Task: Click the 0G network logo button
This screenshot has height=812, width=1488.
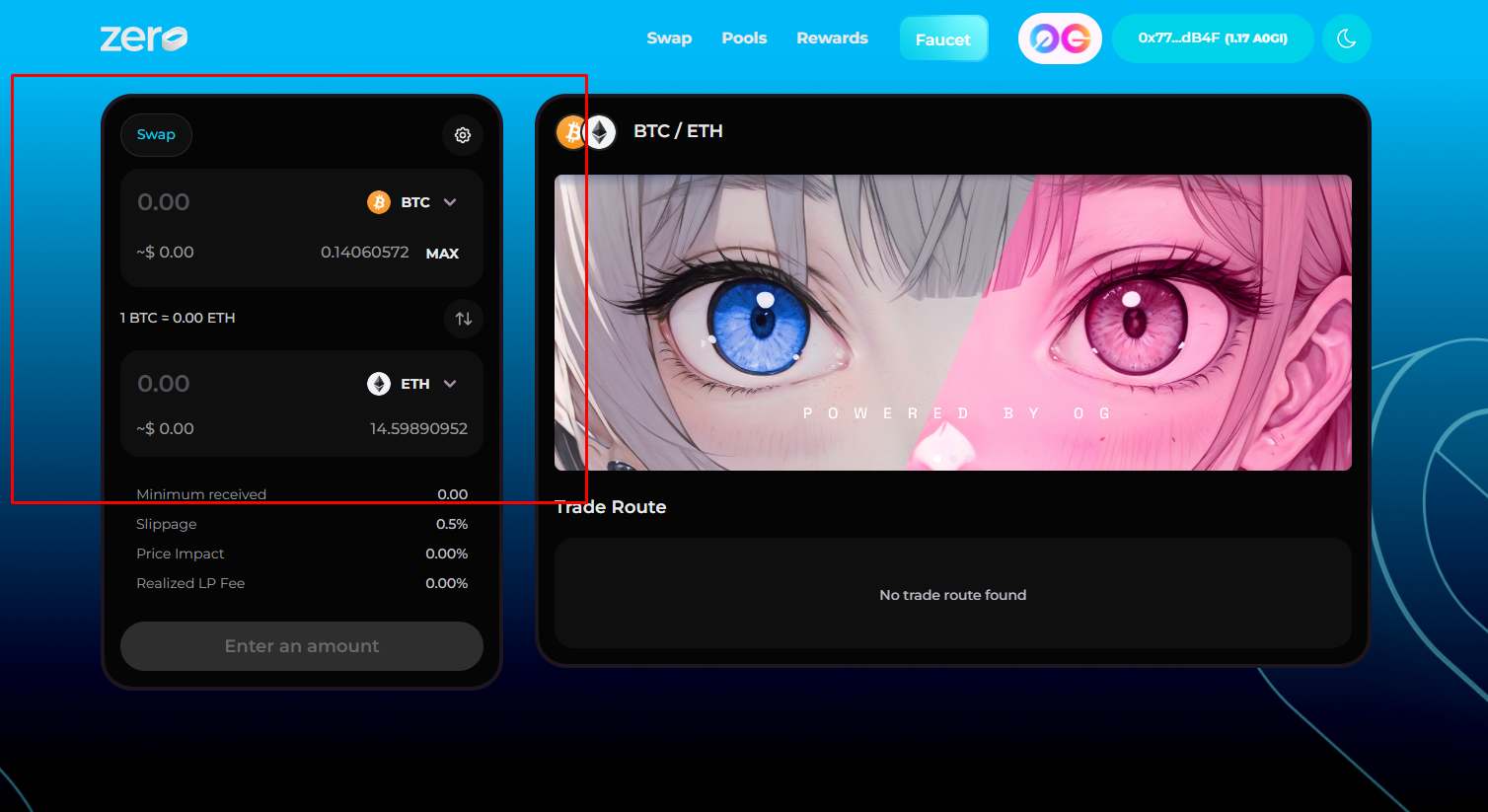Action: [x=1060, y=38]
